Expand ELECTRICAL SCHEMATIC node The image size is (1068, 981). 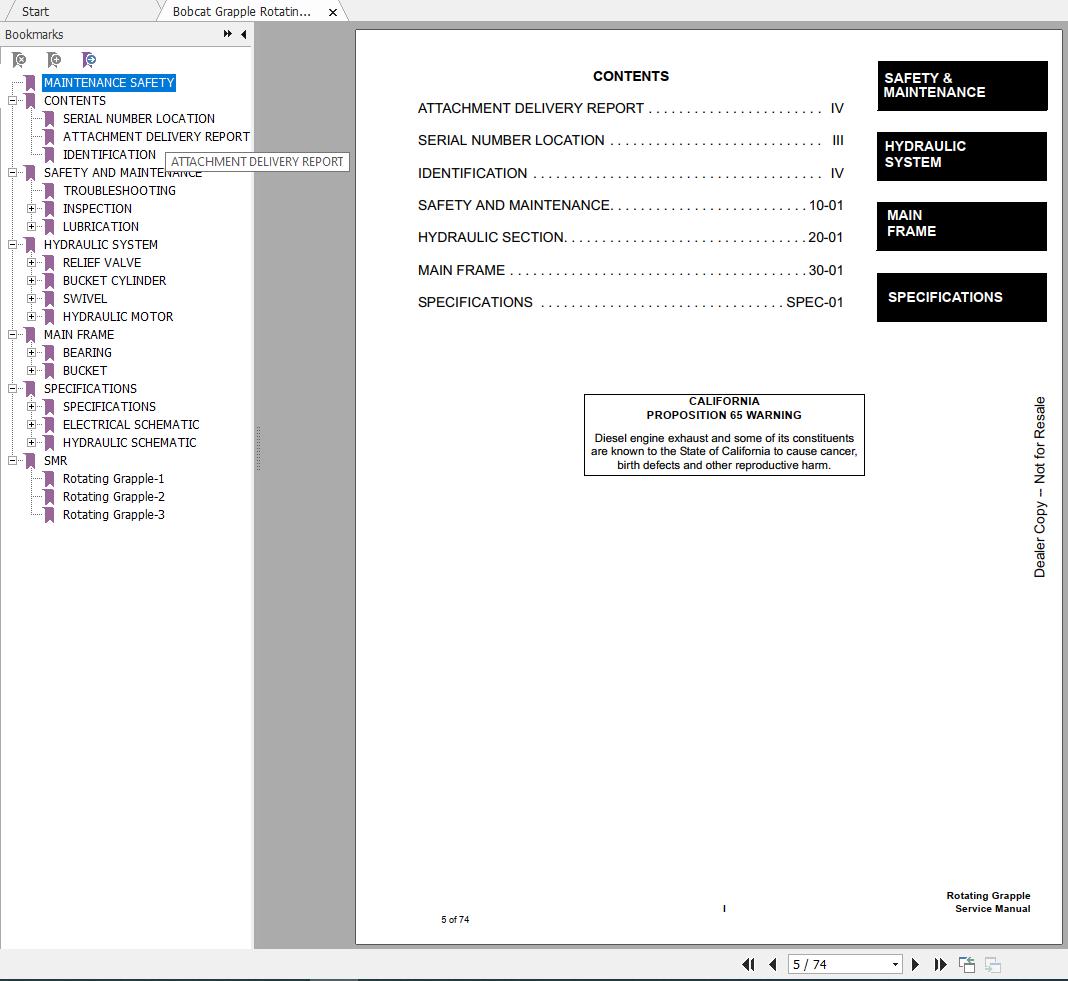[31, 424]
